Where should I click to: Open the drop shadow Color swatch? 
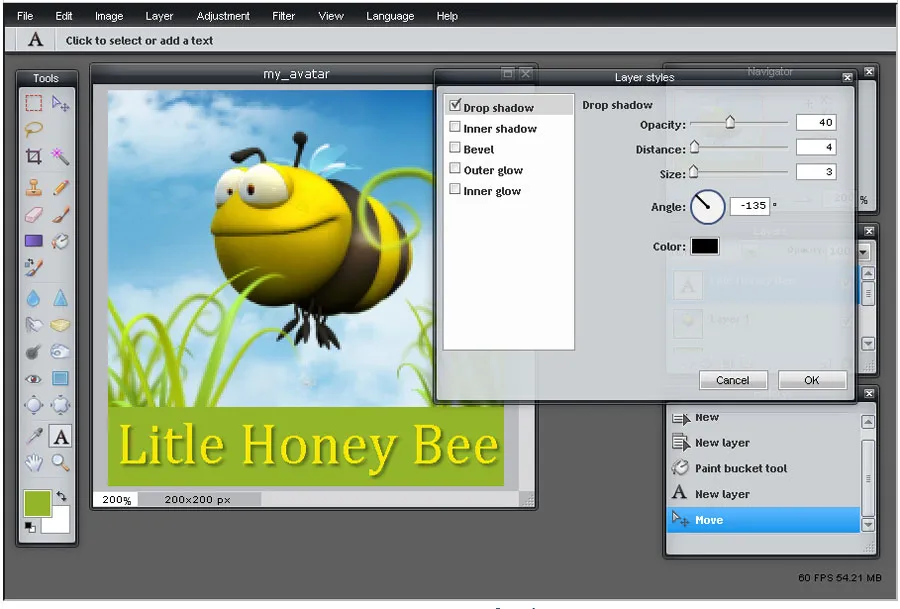[705, 246]
